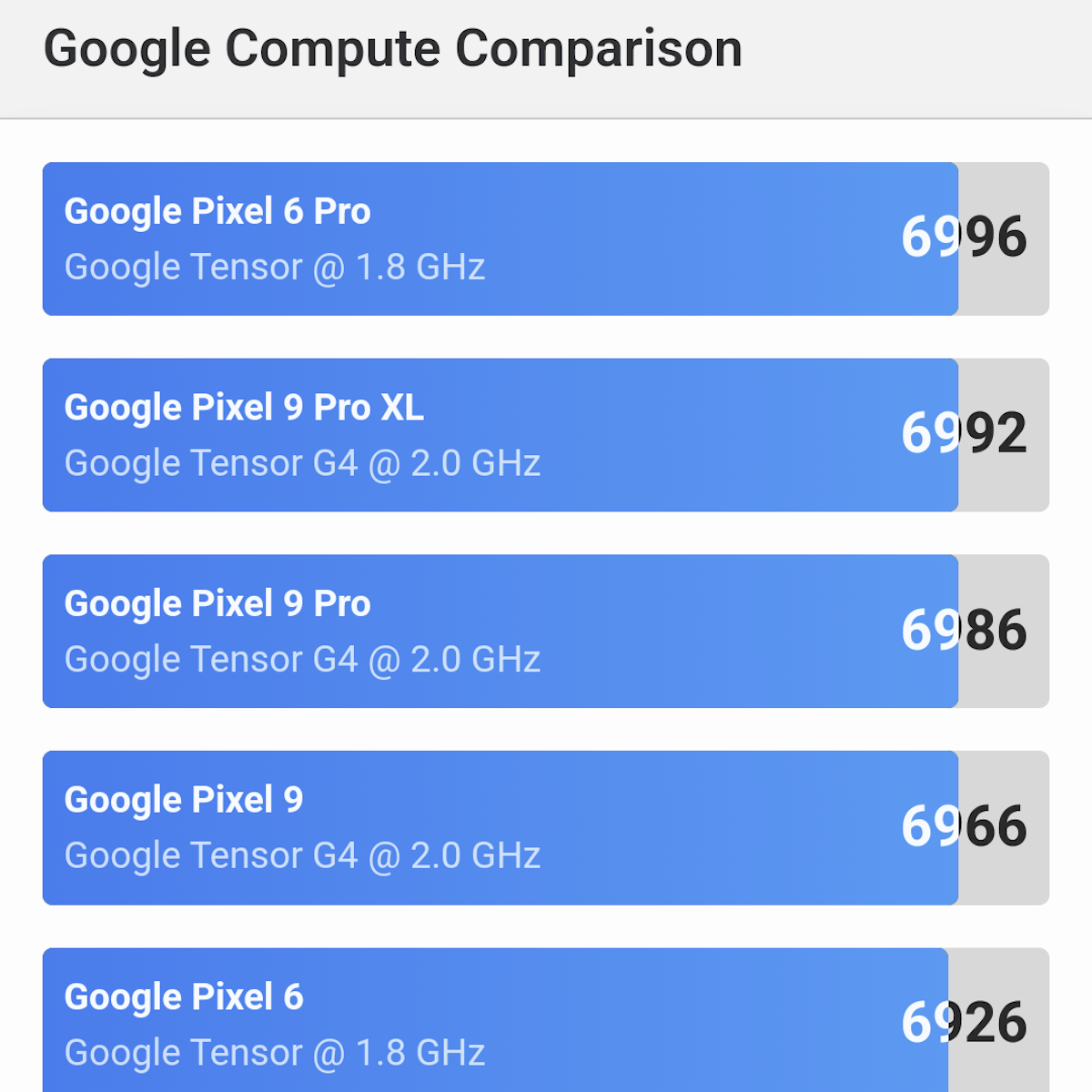This screenshot has width=1092, height=1092.
Task: Open the Google Pixel 6 entry name
Action: pyautogui.click(x=184, y=997)
